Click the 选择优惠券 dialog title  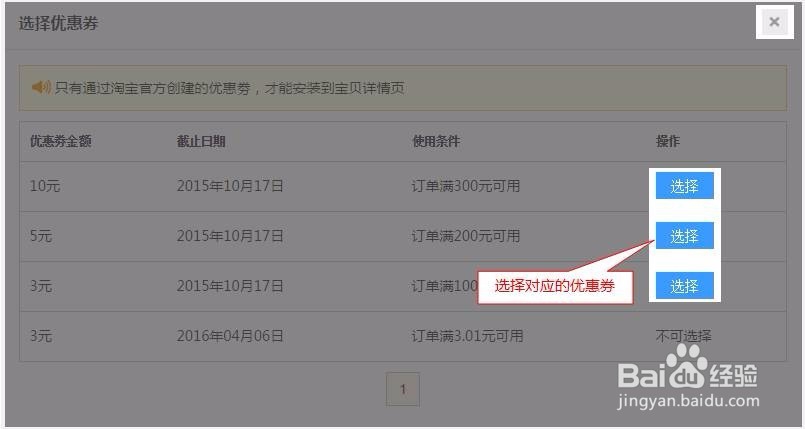click(58, 23)
